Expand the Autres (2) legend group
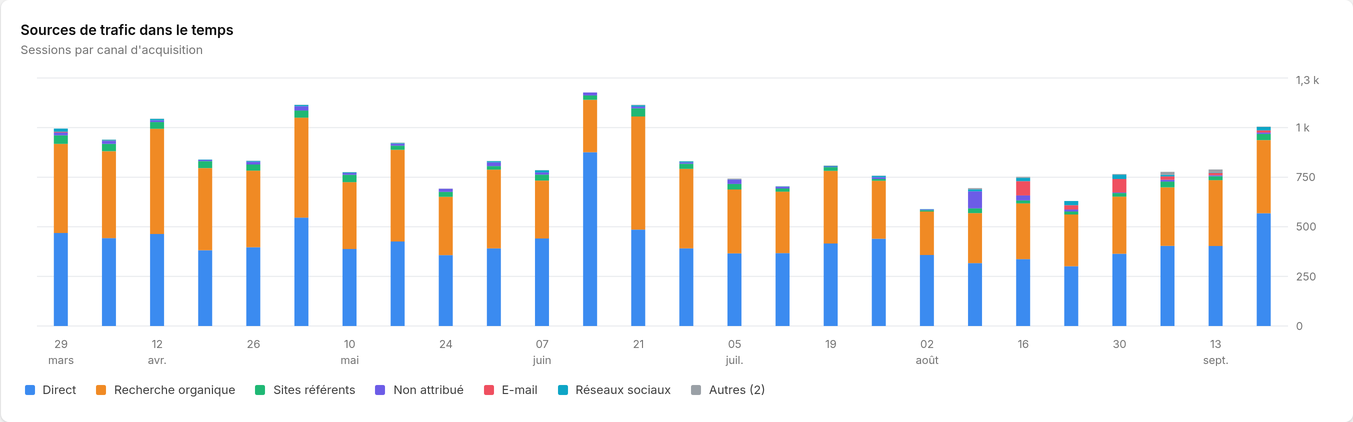 pos(729,390)
